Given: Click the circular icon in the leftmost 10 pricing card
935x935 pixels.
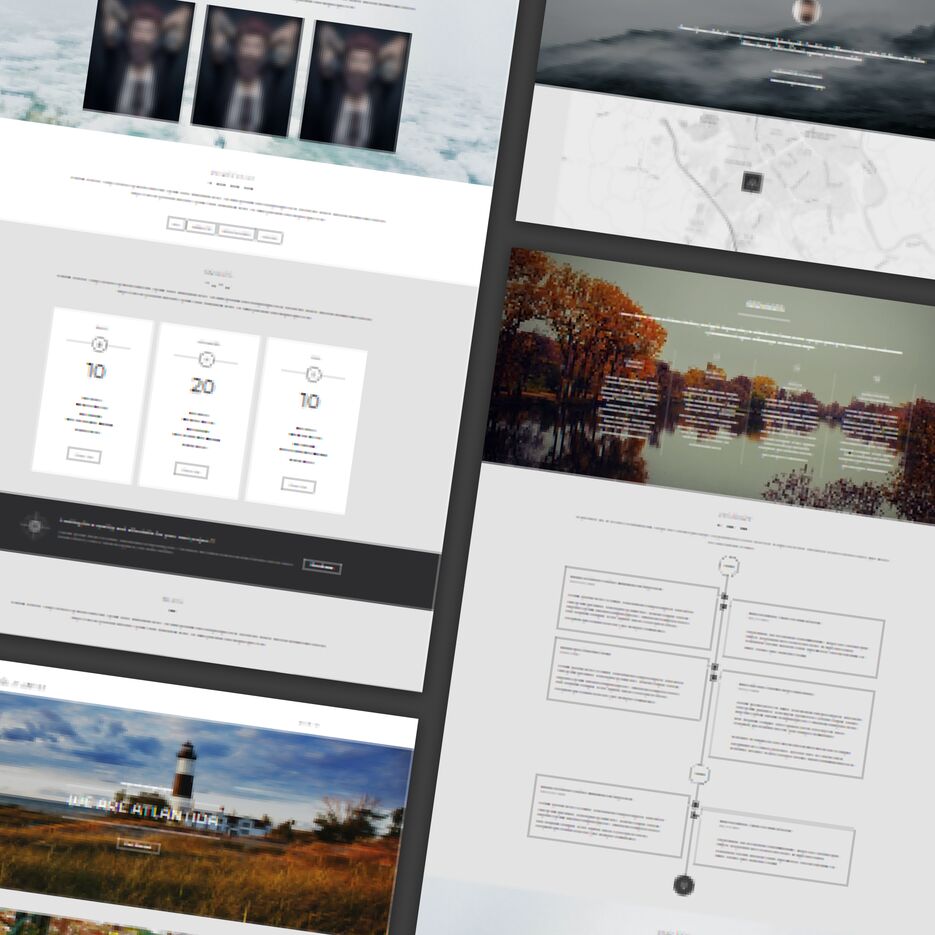Looking at the screenshot, I should click(99, 344).
